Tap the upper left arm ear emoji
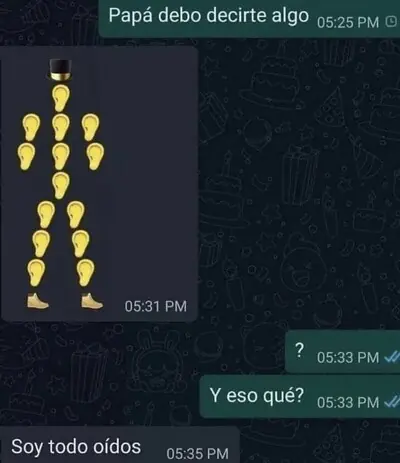 pyautogui.click(x=31, y=127)
